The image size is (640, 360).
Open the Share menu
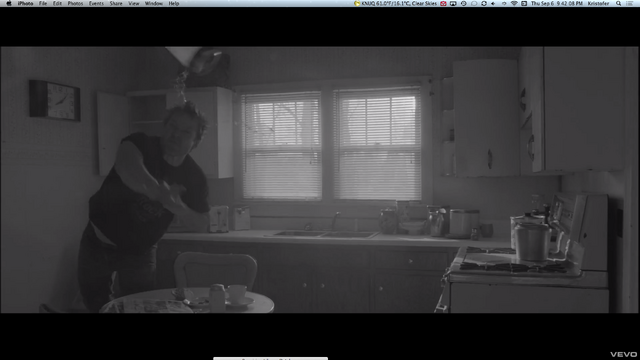coord(116,3)
